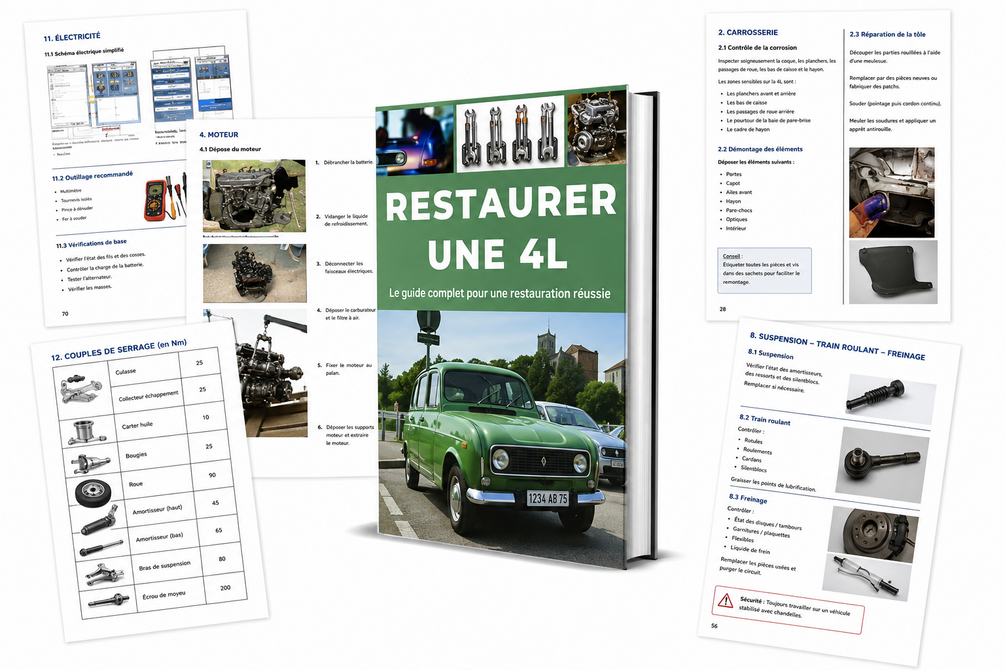Click the black sheet metal part photo
The width and height of the screenshot is (1005, 670).
pyautogui.click(x=893, y=272)
